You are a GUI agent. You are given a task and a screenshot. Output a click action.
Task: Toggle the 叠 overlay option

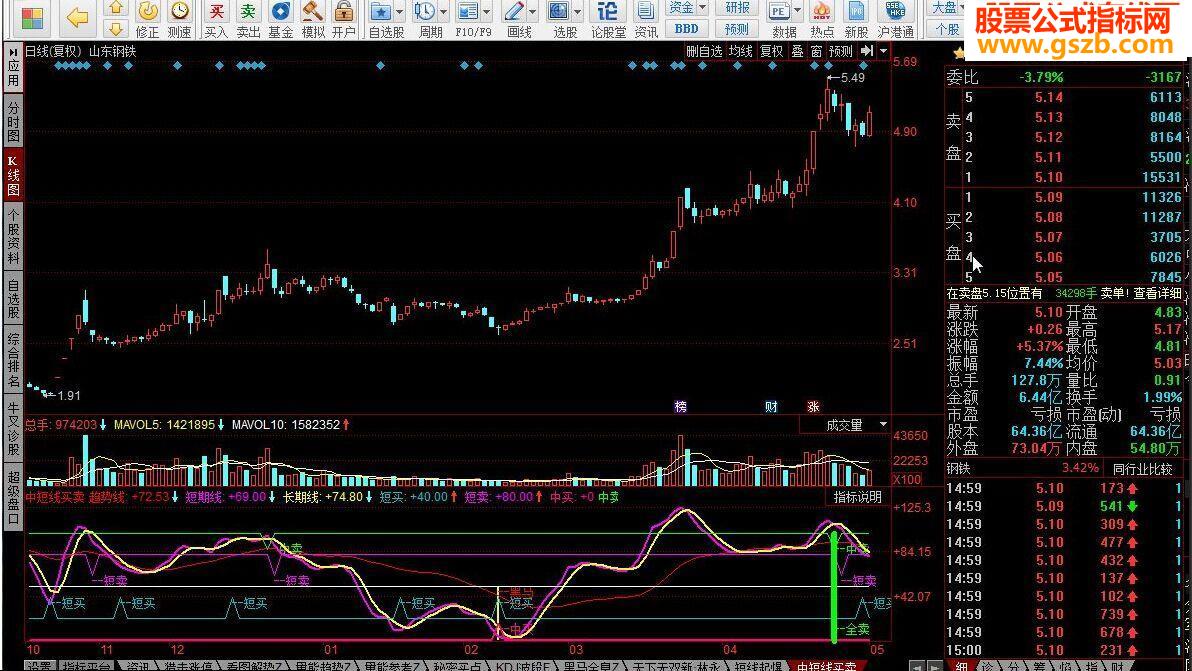click(x=797, y=51)
